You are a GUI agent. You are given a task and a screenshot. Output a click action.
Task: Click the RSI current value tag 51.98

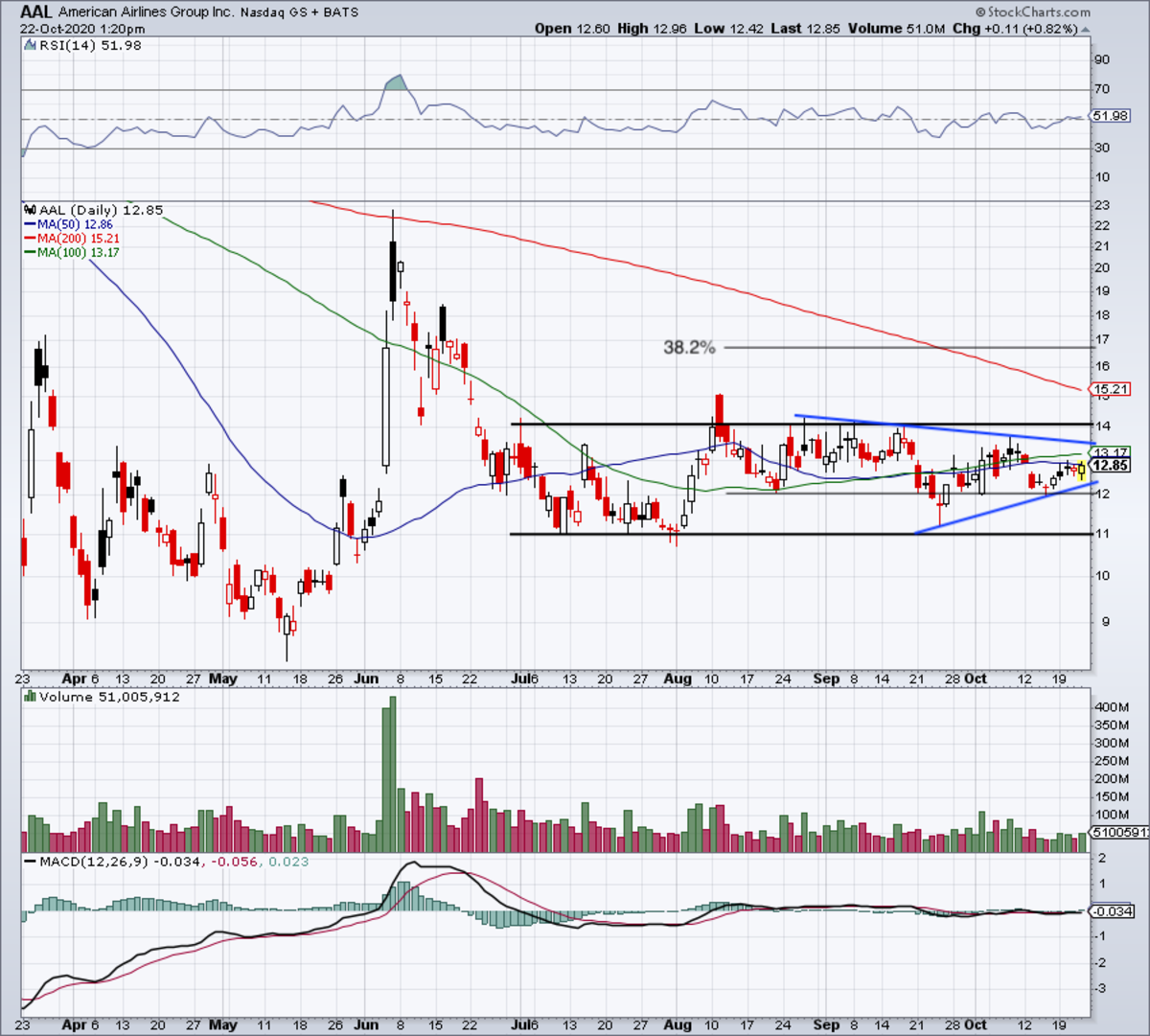(x=1109, y=116)
